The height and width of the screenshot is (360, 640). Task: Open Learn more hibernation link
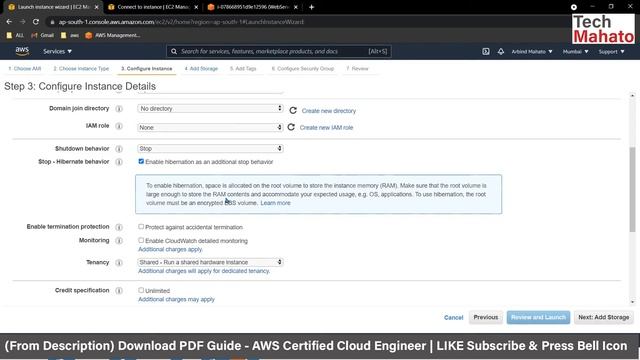coord(276,203)
